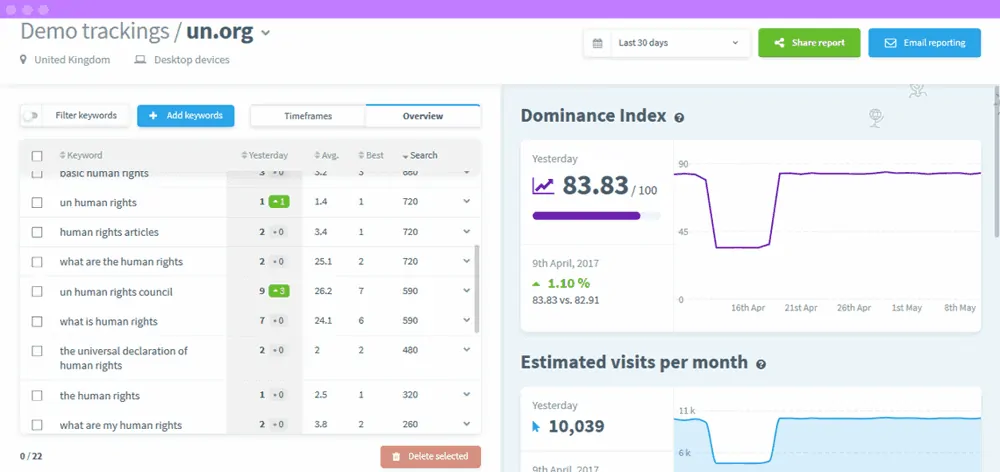Select checkbox for the human rights row
Image resolution: width=1000 pixels, height=472 pixels.
[37, 395]
